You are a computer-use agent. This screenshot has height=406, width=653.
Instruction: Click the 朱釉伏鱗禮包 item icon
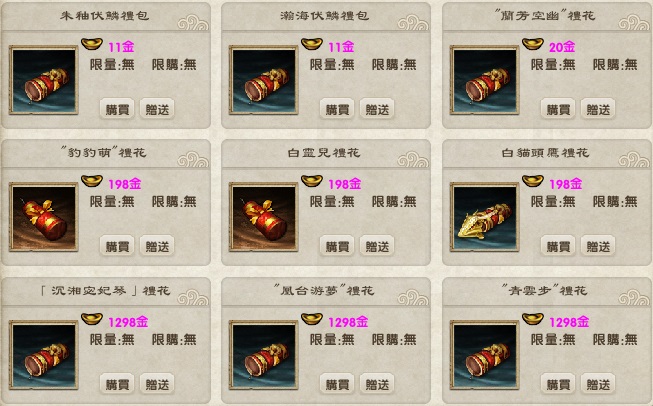[44, 80]
